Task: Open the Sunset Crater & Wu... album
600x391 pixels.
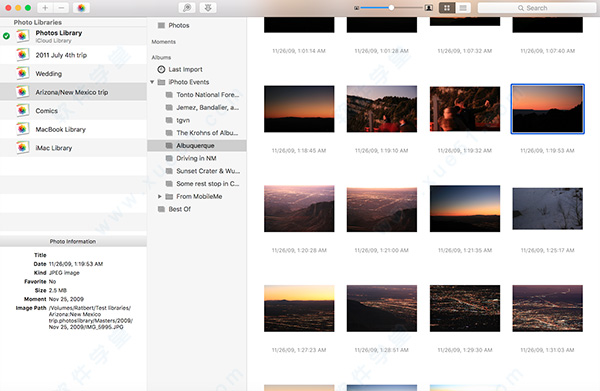Action: [x=208, y=171]
